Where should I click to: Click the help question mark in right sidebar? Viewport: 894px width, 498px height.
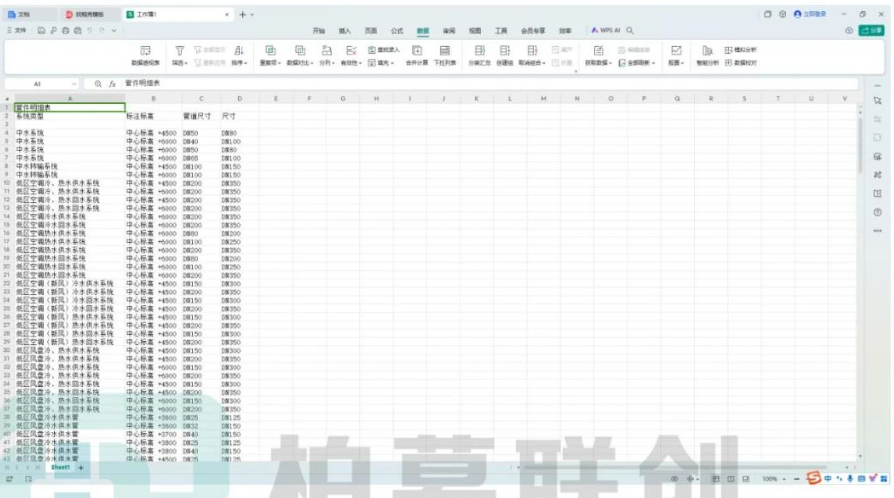(877, 212)
